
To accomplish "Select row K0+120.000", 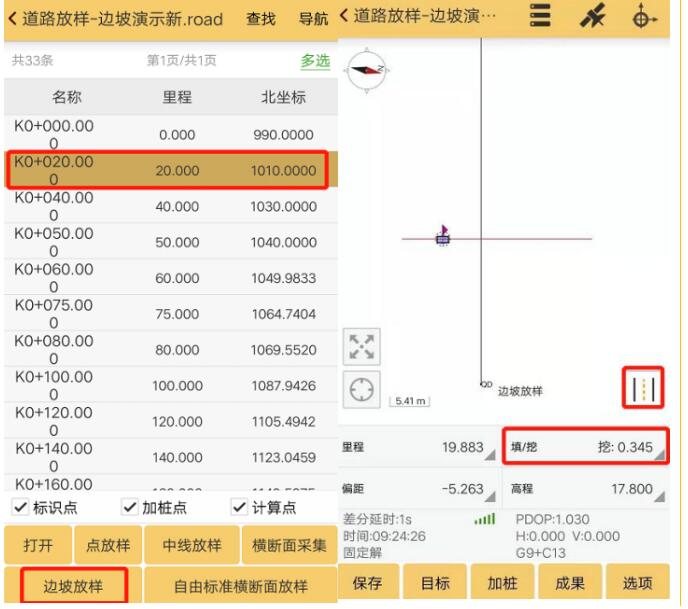I will (171, 422).
